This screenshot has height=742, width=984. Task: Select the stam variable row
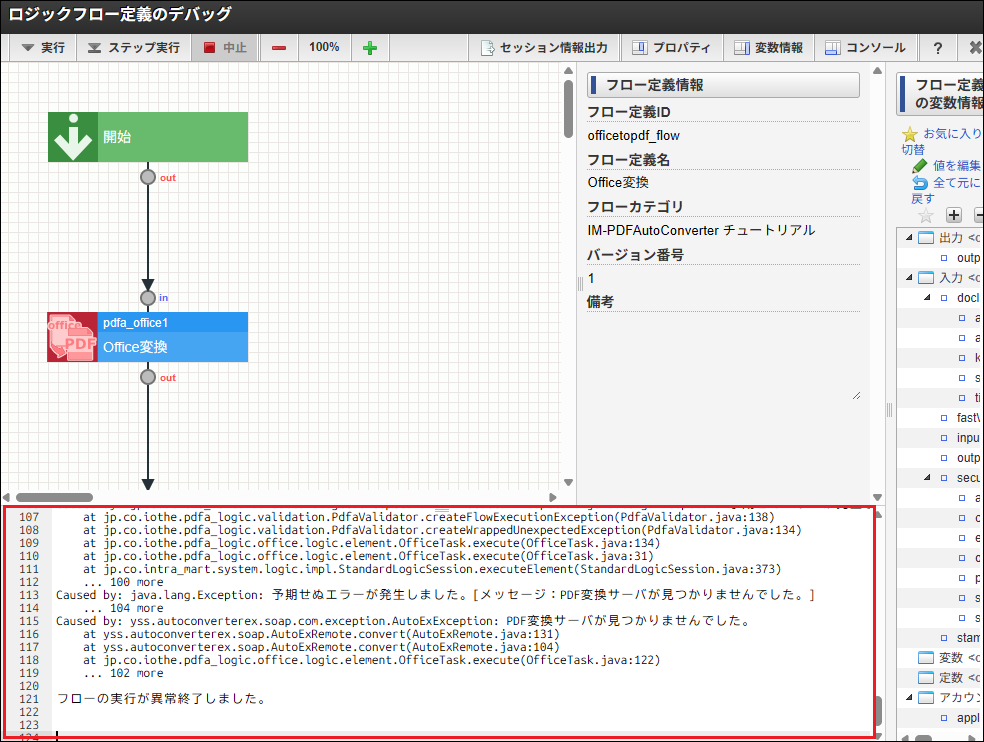click(x=941, y=638)
